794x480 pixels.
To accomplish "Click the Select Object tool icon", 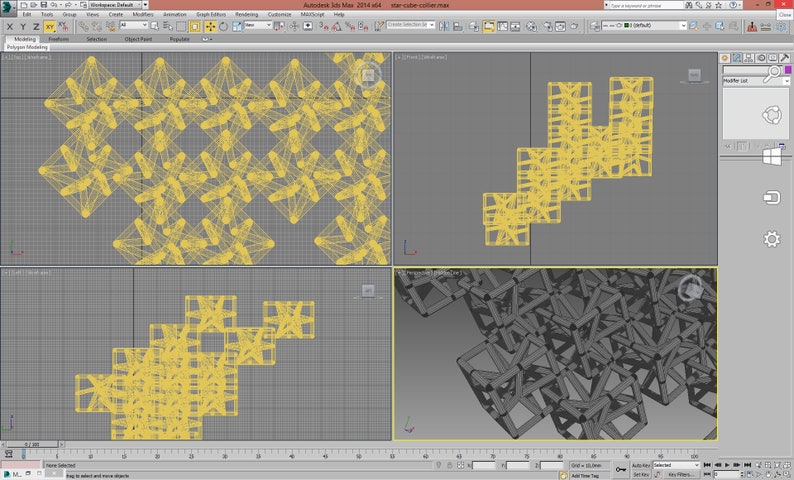I will pos(154,26).
